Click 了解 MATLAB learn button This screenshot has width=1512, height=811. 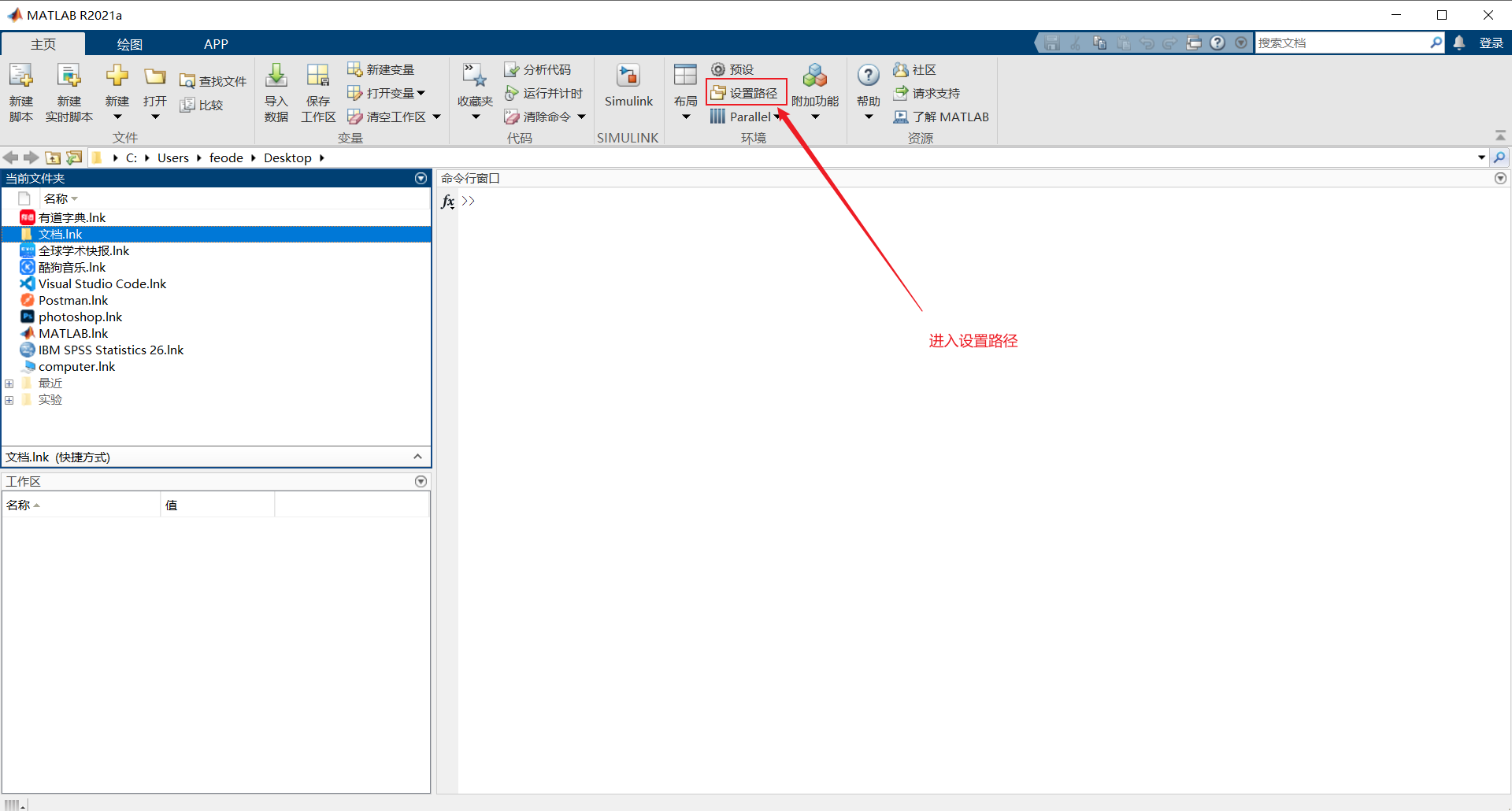[x=941, y=117]
